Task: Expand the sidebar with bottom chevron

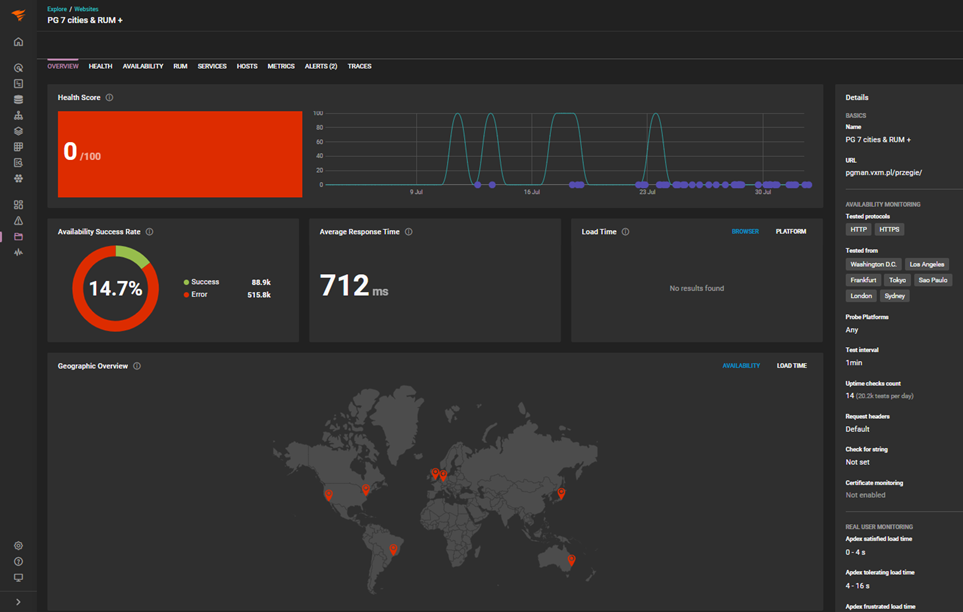Action: [x=18, y=602]
